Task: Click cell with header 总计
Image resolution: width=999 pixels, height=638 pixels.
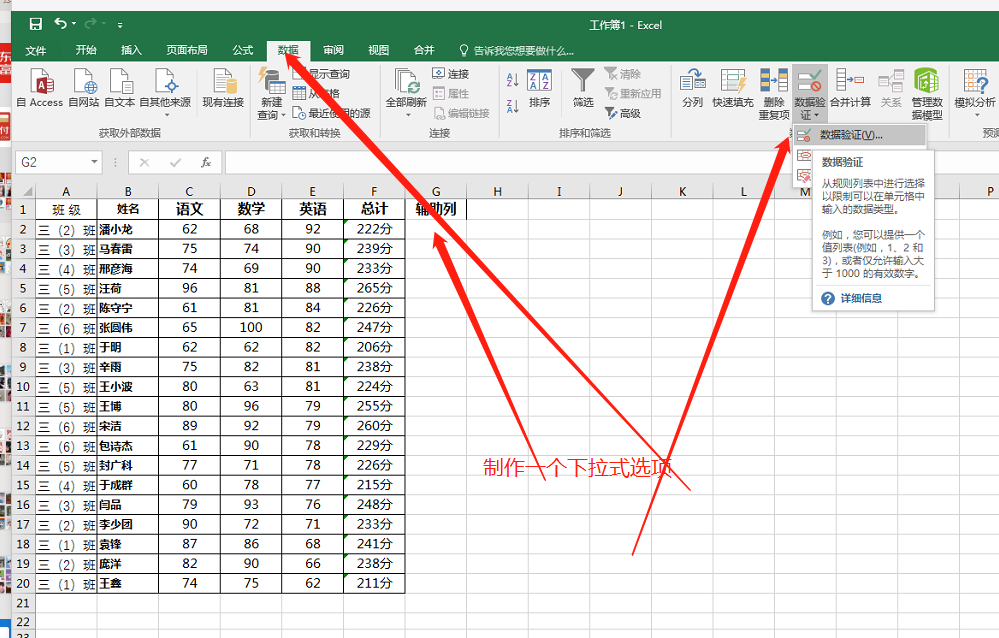Action: coord(374,209)
